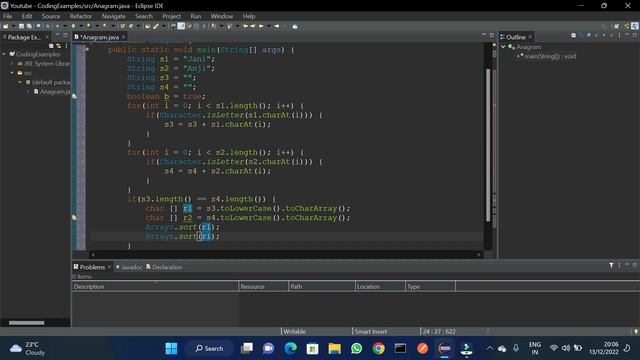Collapse the Anagram class in the Outline
This screenshot has width=640, height=360.
coord(503,47)
